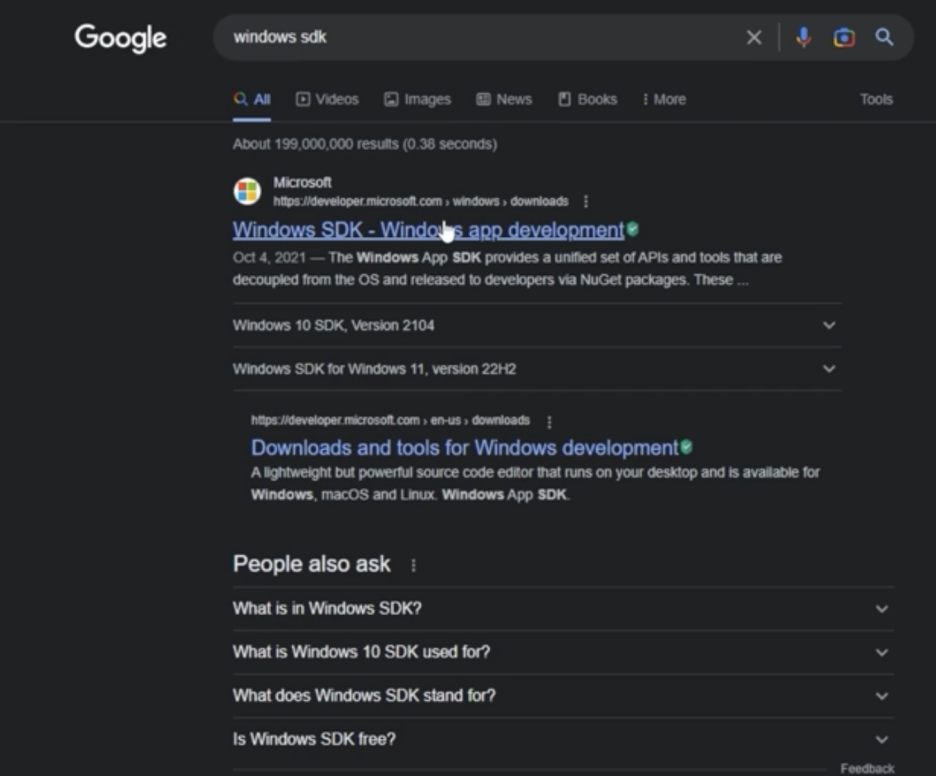Expand Windows SDK for Windows 11, version 22H2

tap(537, 369)
